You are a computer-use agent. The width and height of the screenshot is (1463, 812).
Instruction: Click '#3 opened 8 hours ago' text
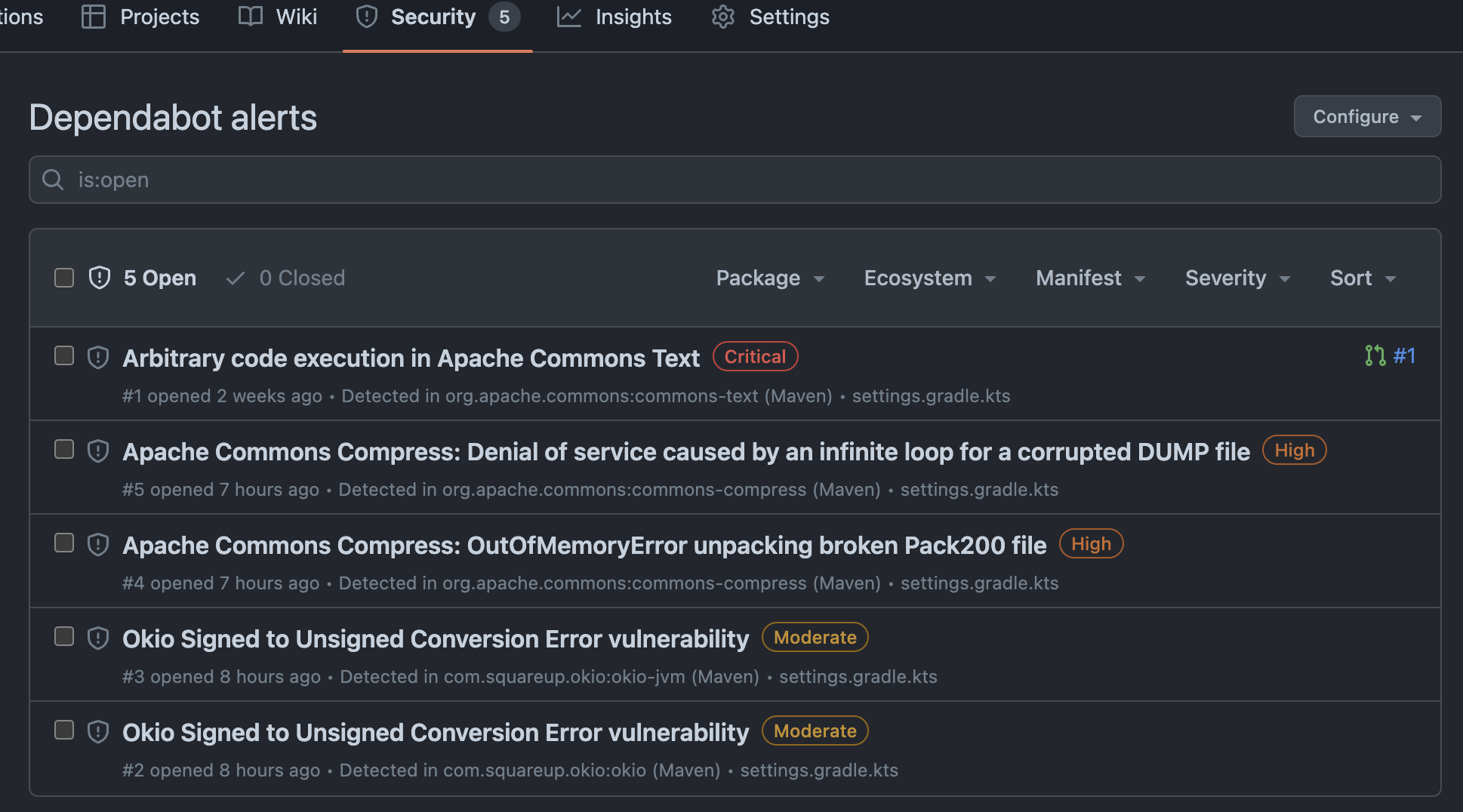pos(221,677)
